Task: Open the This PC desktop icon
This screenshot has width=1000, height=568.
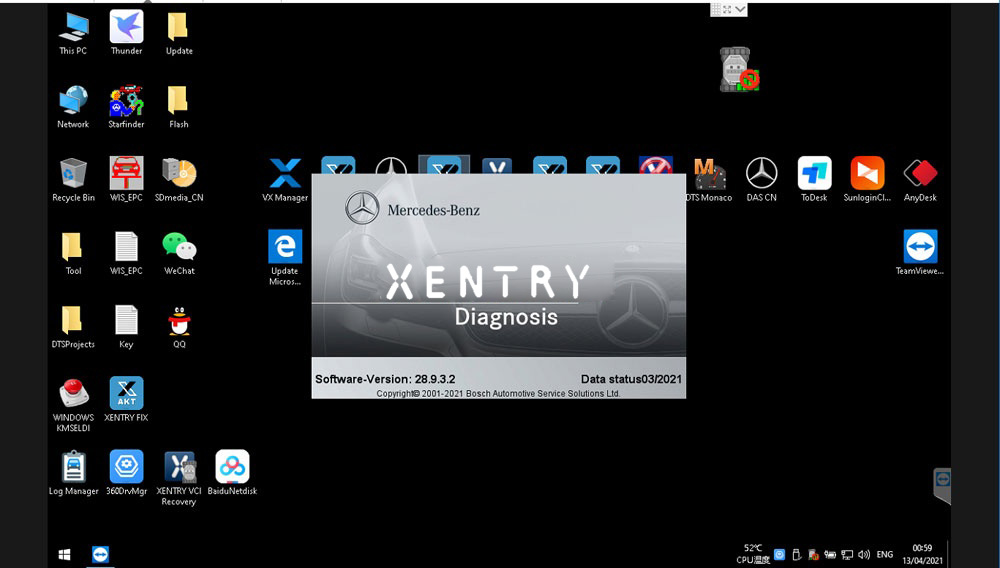Action: pos(73,33)
